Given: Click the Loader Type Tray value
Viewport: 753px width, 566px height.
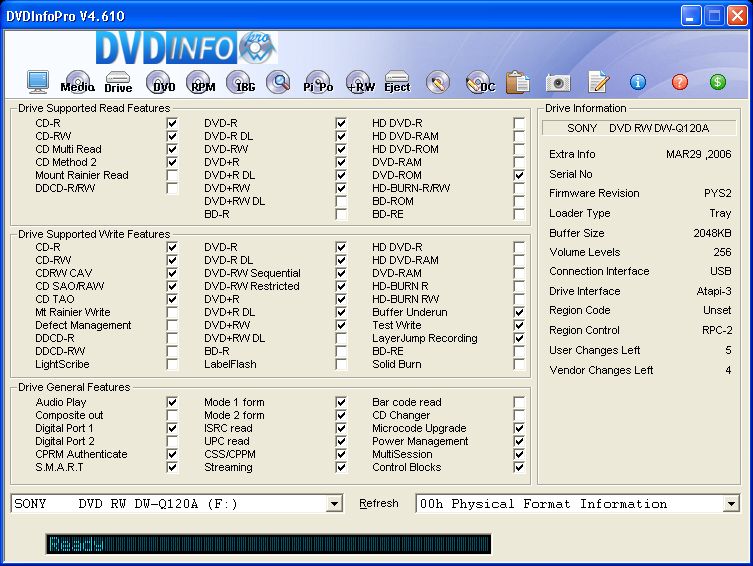Looking at the screenshot, I should (720, 213).
